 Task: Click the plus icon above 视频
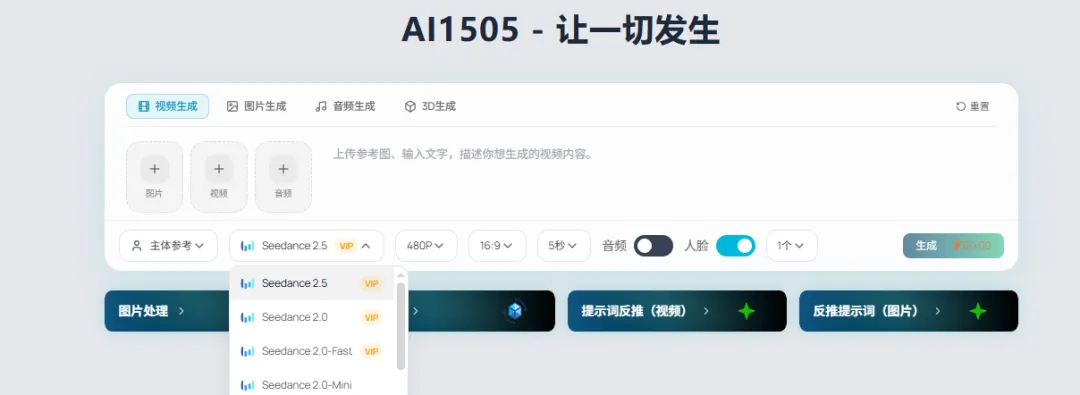click(218, 168)
